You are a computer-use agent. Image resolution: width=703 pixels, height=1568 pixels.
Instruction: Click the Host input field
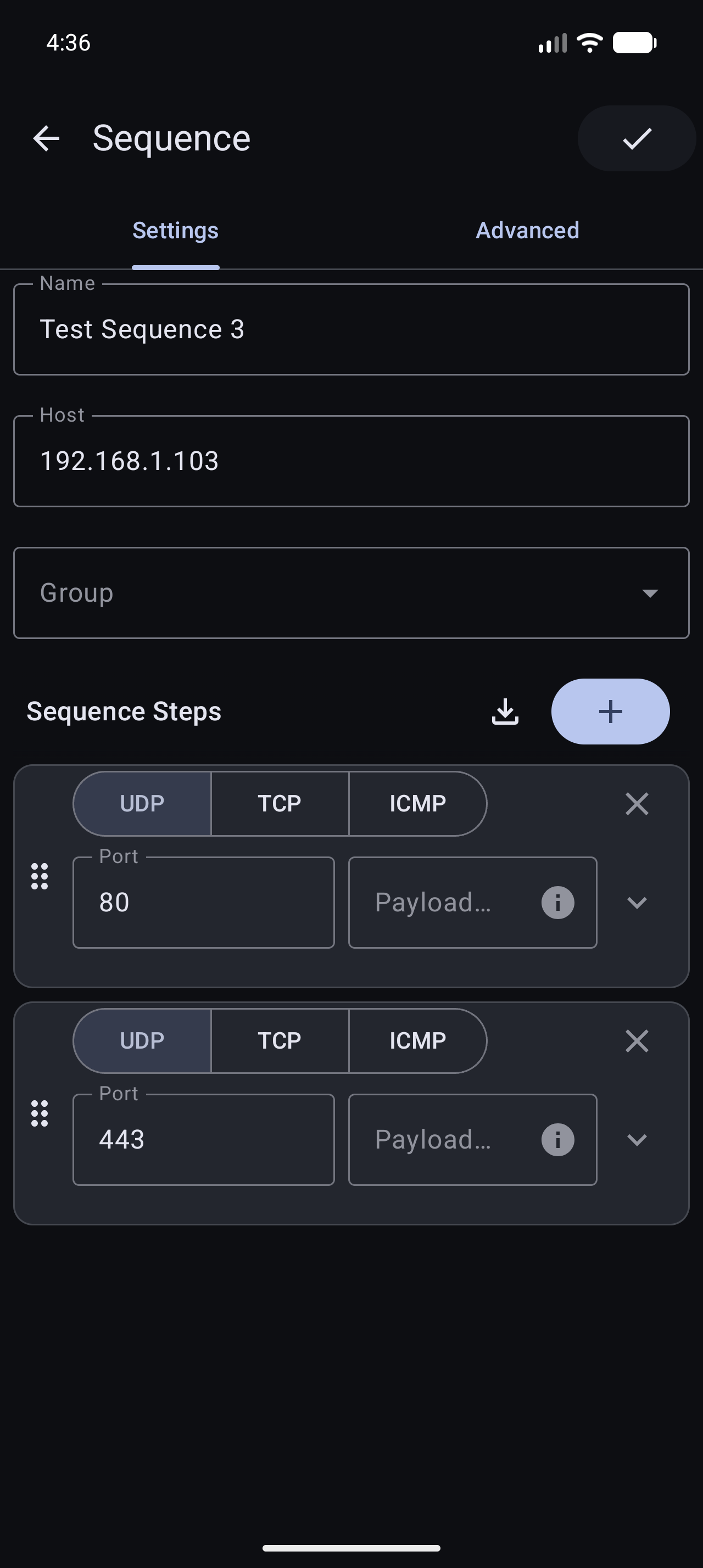351,461
